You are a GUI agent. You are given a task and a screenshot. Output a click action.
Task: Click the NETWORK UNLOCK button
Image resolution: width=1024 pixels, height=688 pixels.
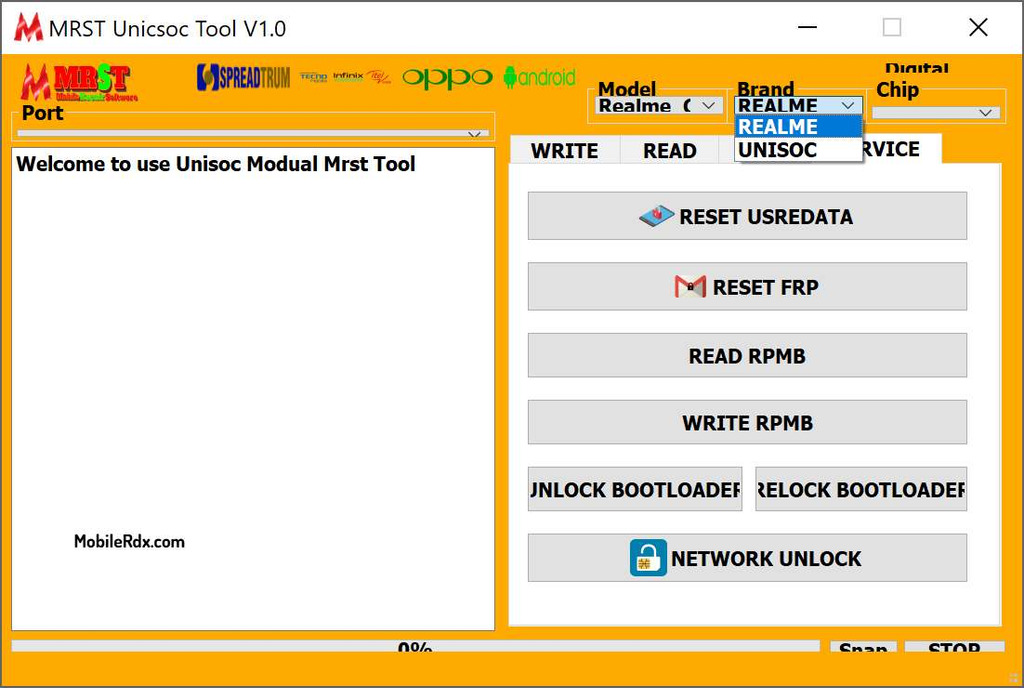point(747,558)
